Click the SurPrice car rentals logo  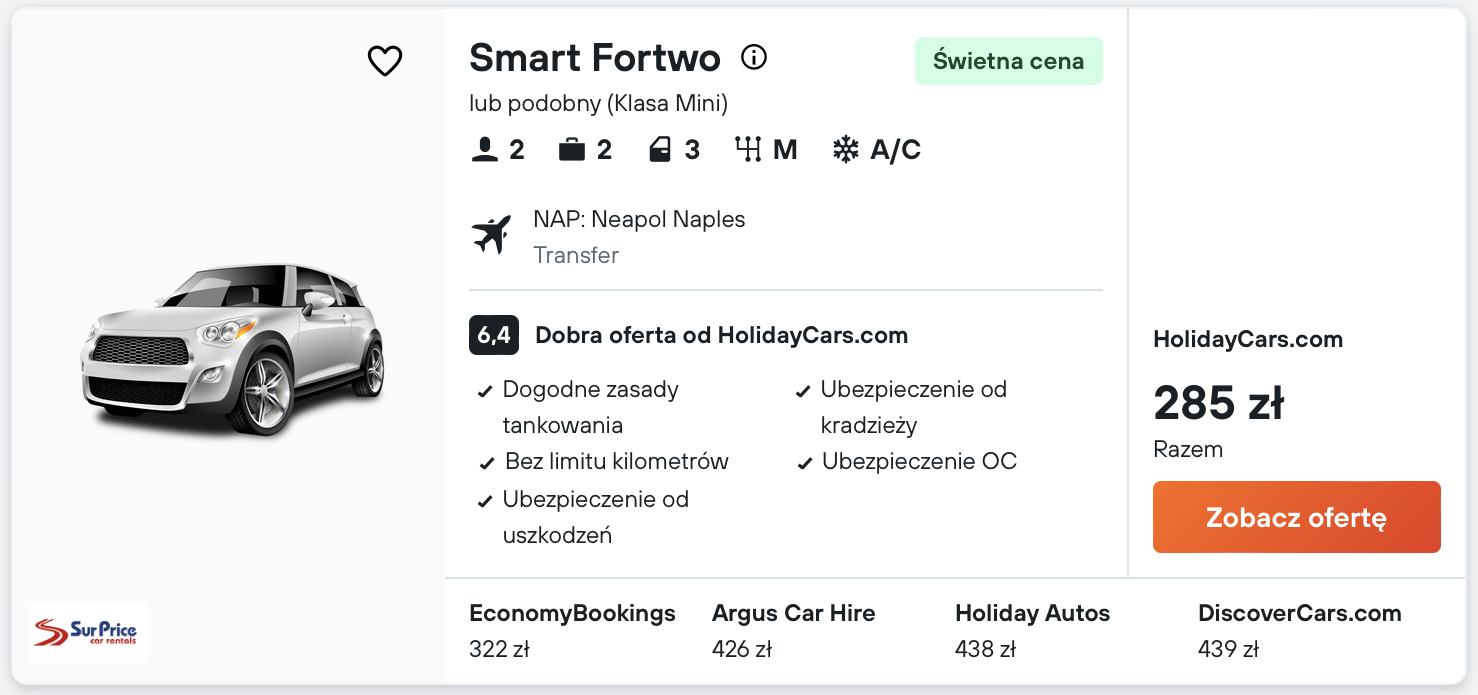(89, 633)
